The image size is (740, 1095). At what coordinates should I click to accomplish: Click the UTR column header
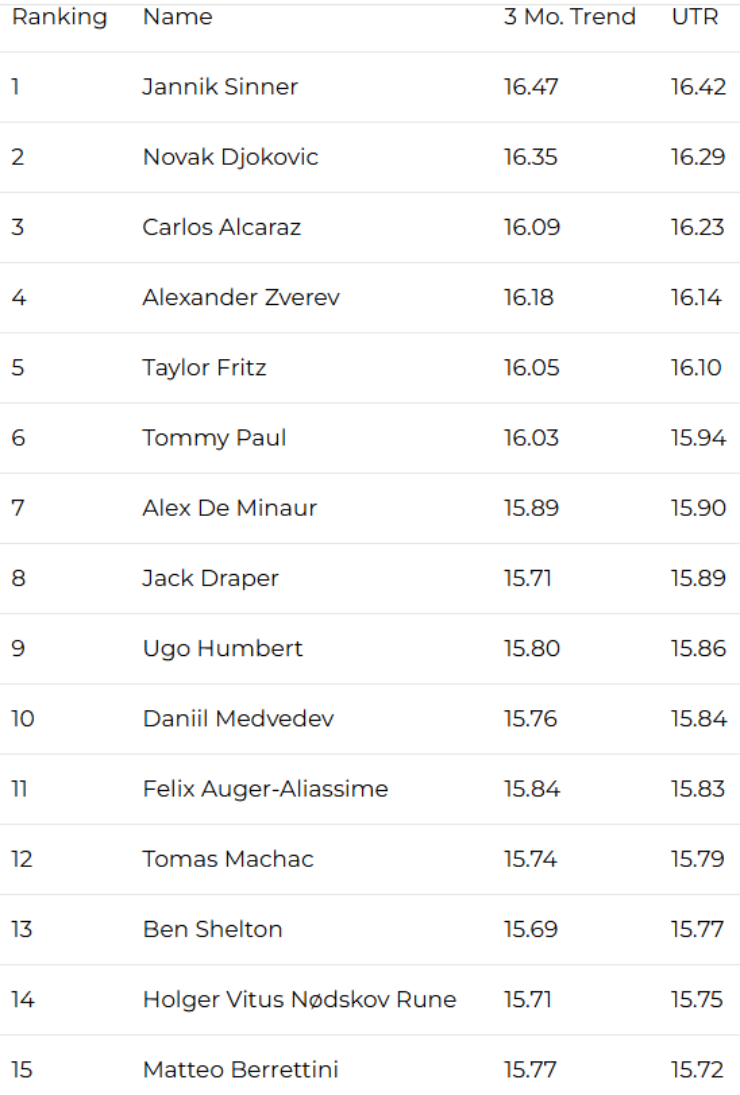click(695, 17)
